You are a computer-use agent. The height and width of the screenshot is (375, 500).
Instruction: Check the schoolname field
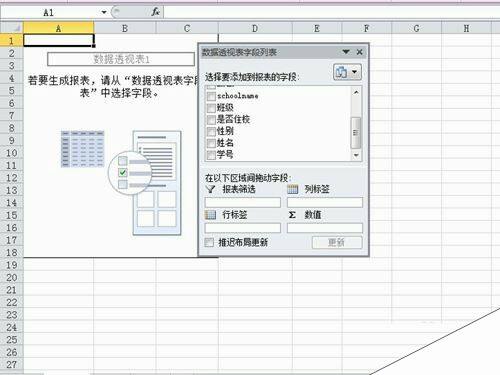click(x=211, y=96)
